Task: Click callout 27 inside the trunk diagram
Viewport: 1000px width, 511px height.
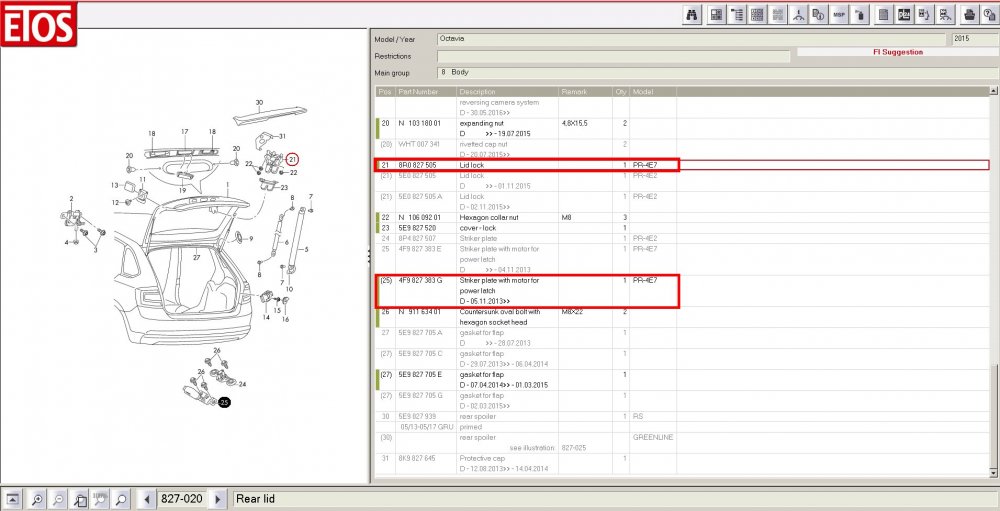Action: click(196, 258)
